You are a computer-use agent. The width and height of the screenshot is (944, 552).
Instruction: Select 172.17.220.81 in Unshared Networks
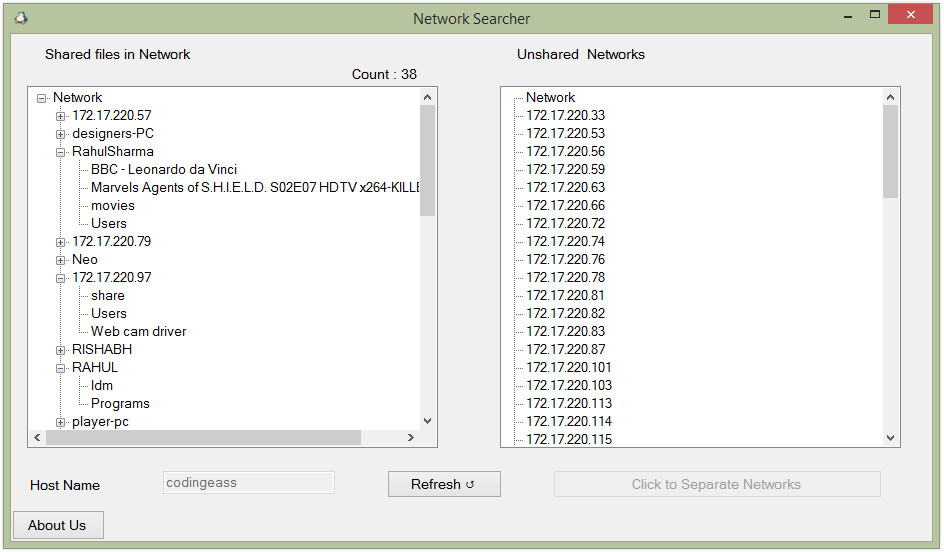(565, 296)
